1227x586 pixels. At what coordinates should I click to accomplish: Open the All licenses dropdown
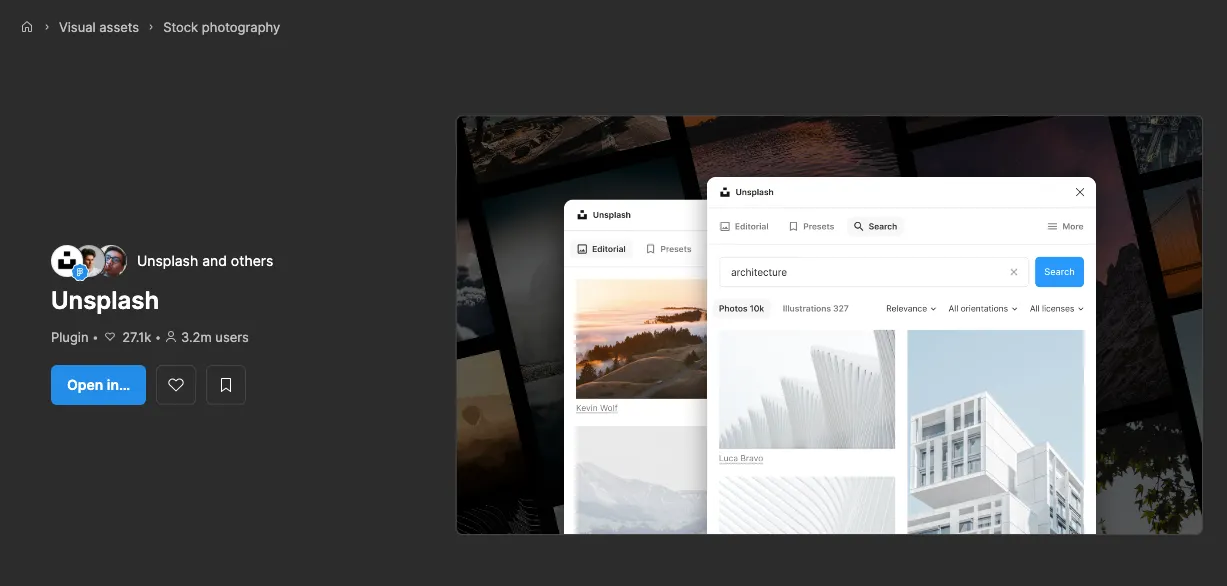[x=1056, y=309]
